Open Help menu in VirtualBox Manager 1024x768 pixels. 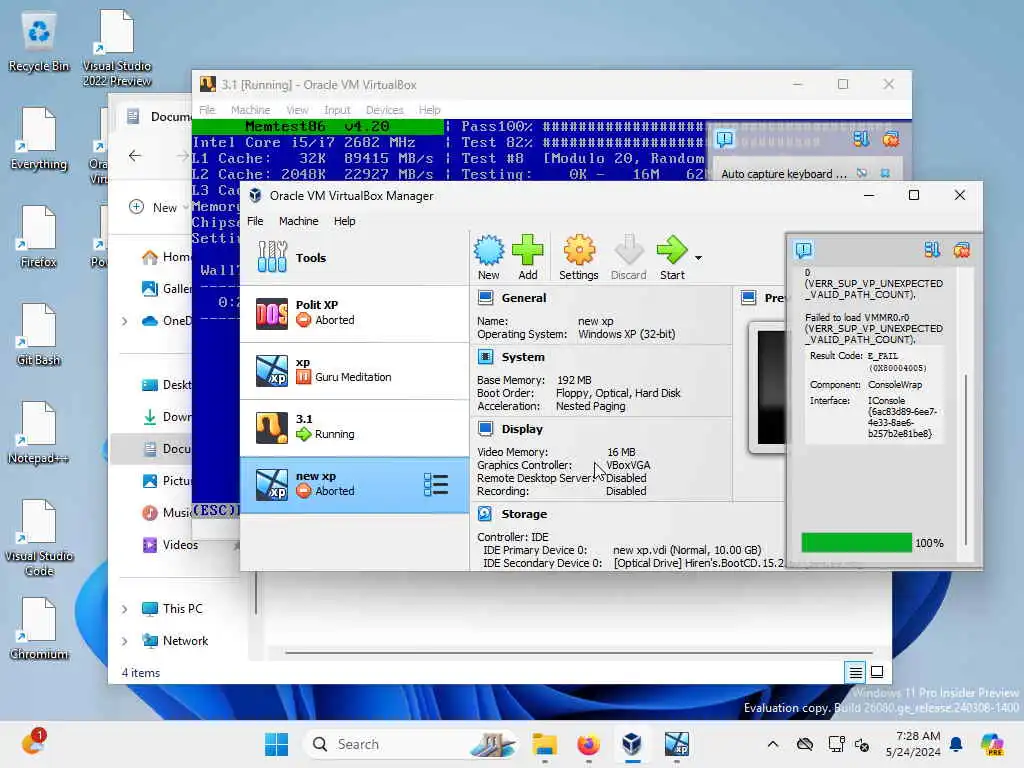pos(344,221)
